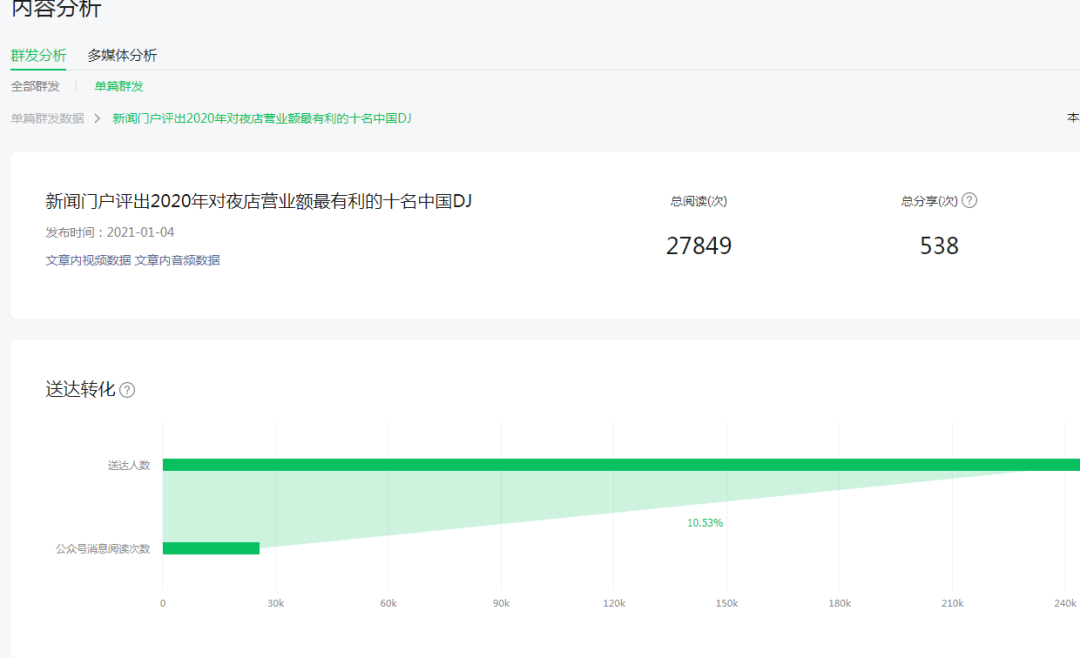Click the 公众号消息阅读次数 axis label

click(x=103, y=548)
